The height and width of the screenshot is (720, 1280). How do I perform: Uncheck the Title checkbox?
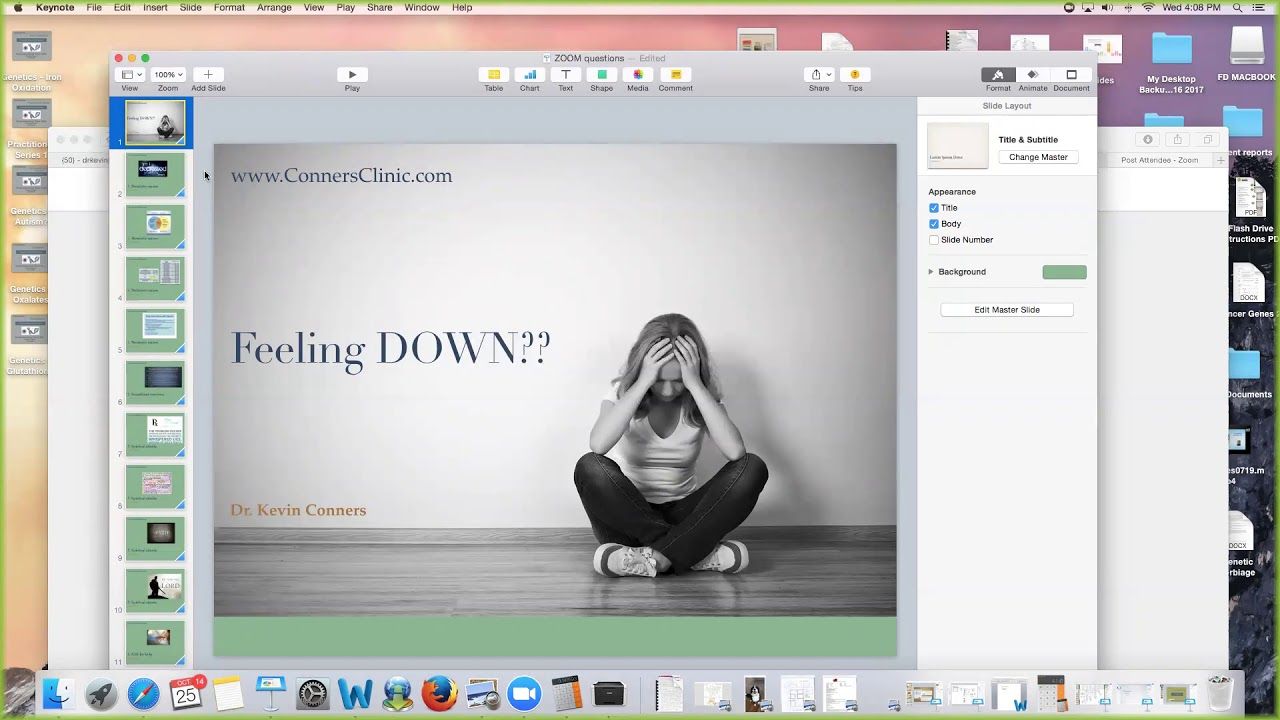point(934,208)
